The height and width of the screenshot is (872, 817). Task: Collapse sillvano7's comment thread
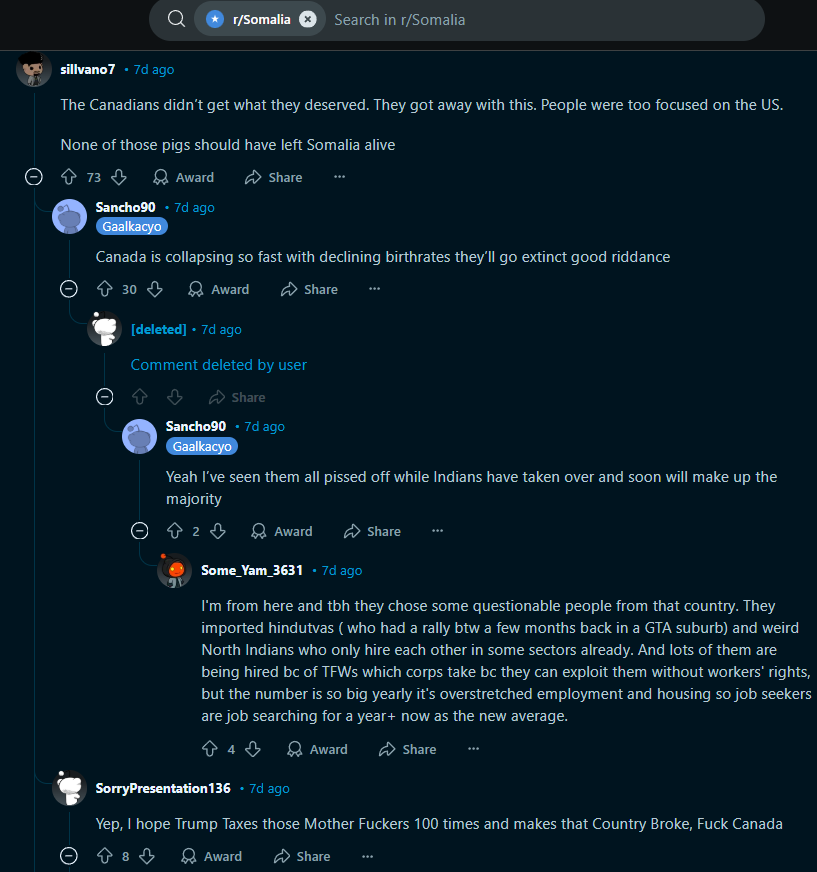click(x=34, y=177)
